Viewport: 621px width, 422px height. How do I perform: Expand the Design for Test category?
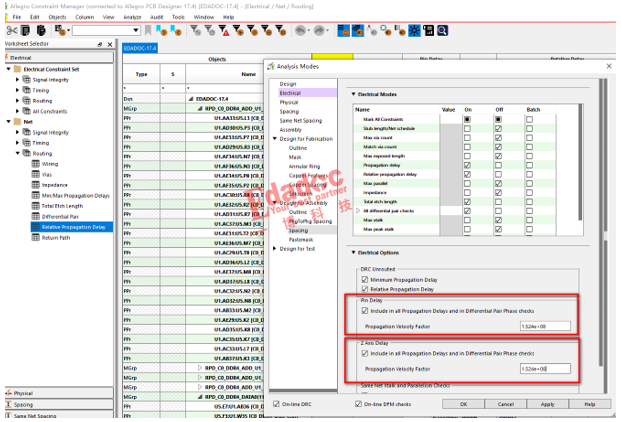[275, 248]
